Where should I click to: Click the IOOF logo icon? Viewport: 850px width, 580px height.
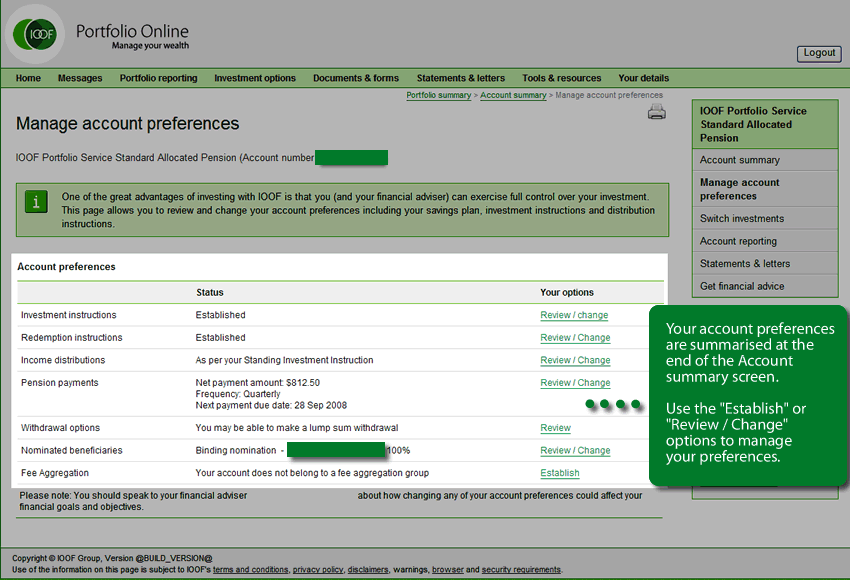[35, 34]
